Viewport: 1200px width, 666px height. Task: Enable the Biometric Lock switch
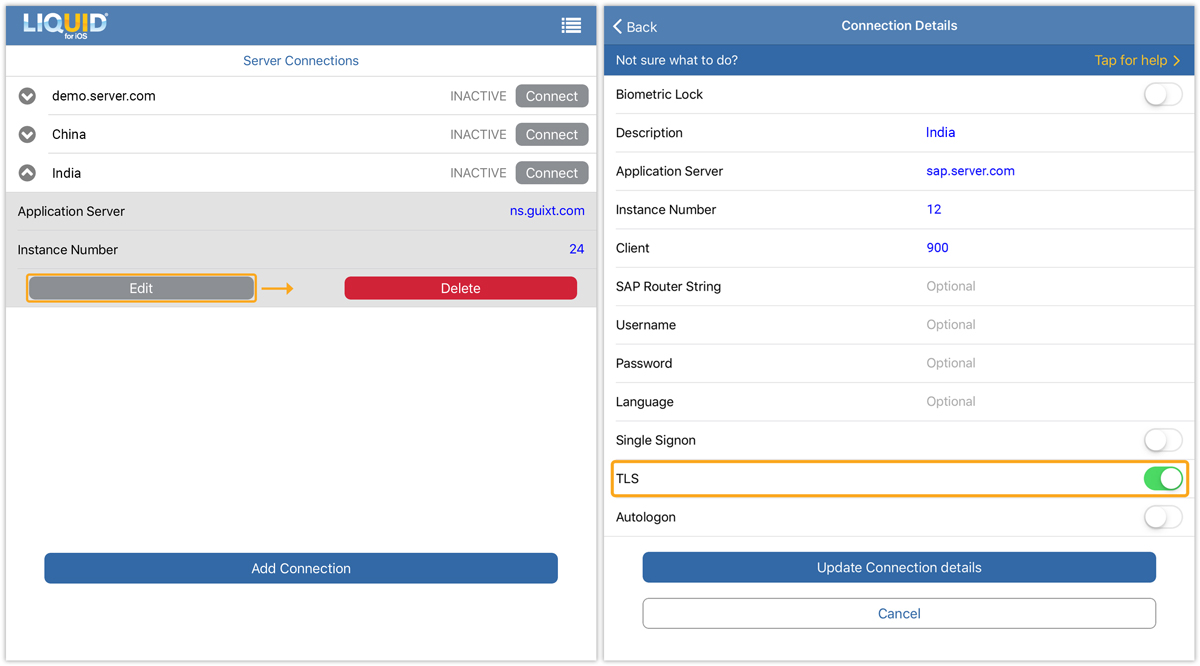[x=1162, y=95]
